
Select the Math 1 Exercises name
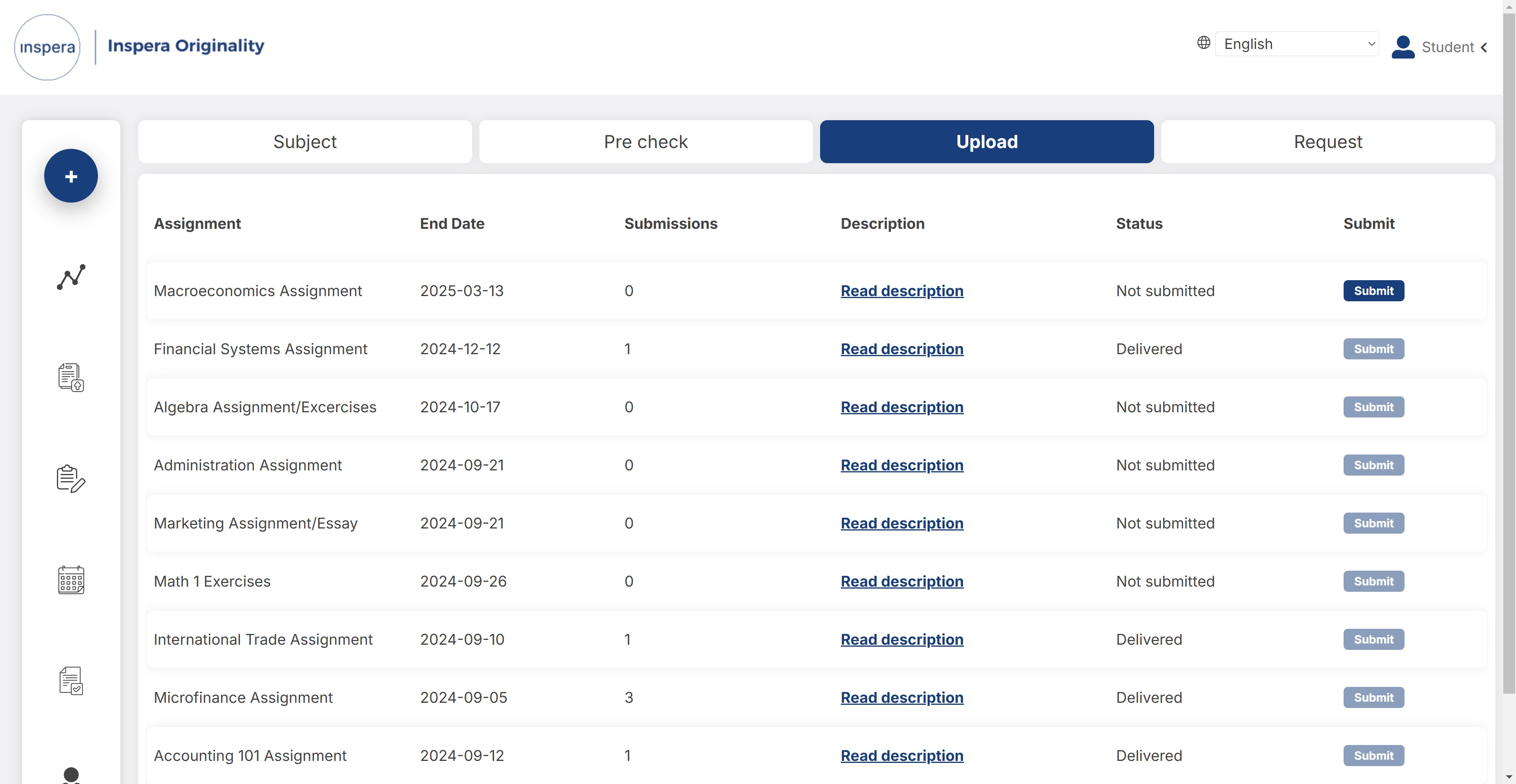click(212, 581)
